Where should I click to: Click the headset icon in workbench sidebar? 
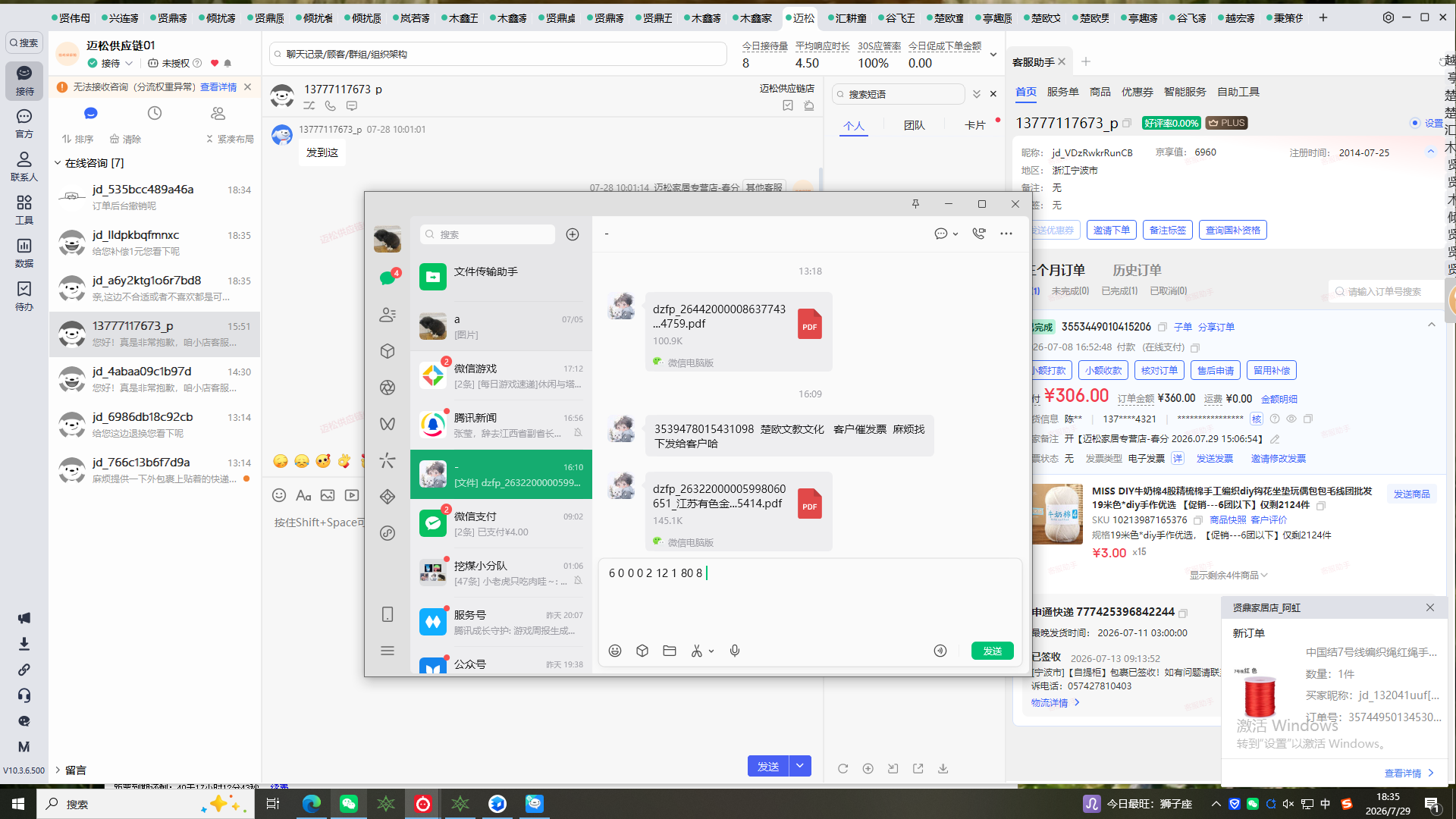[x=24, y=695]
